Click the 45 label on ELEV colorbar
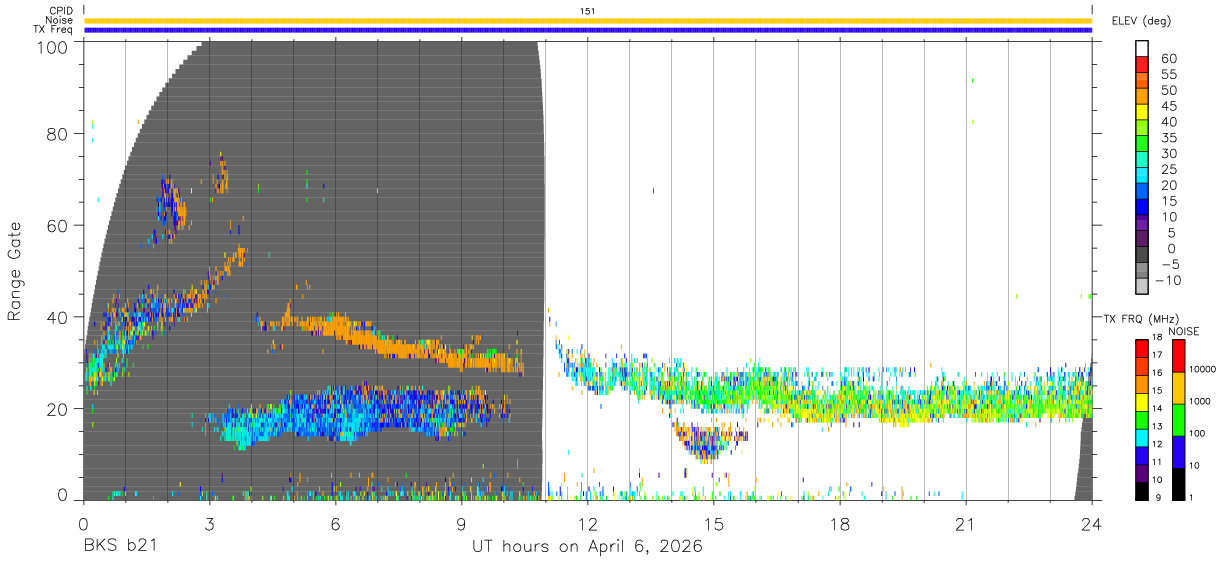 pyautogui.click(x=1167, y=106)
